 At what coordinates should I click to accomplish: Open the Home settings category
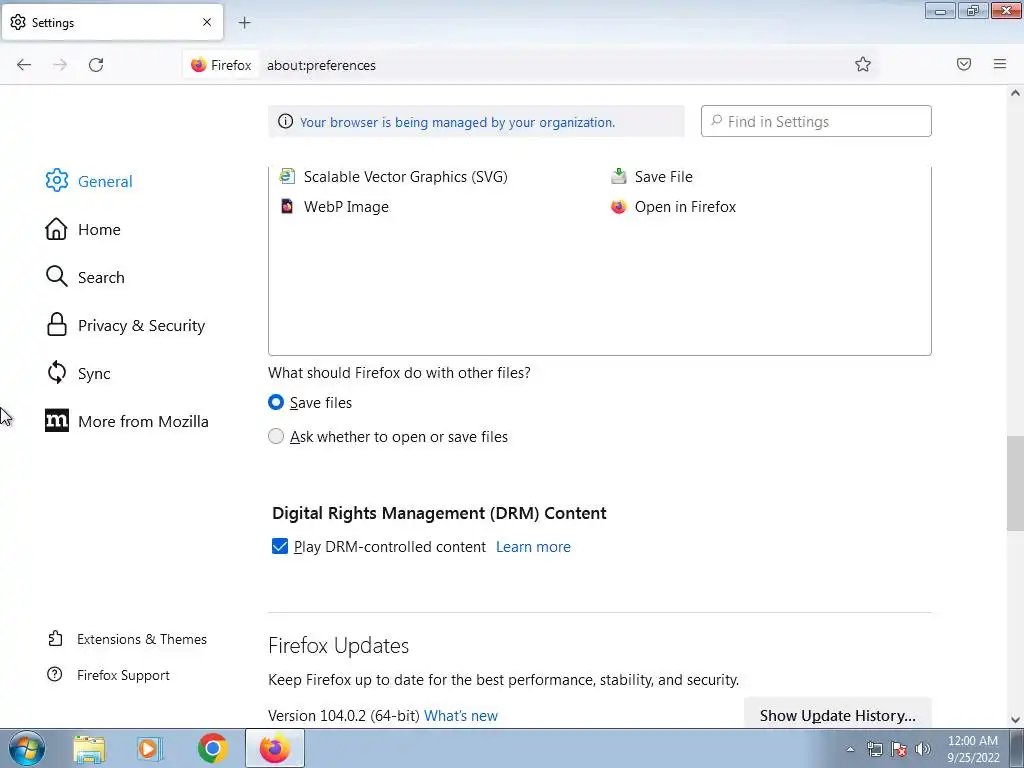point(99,229)
